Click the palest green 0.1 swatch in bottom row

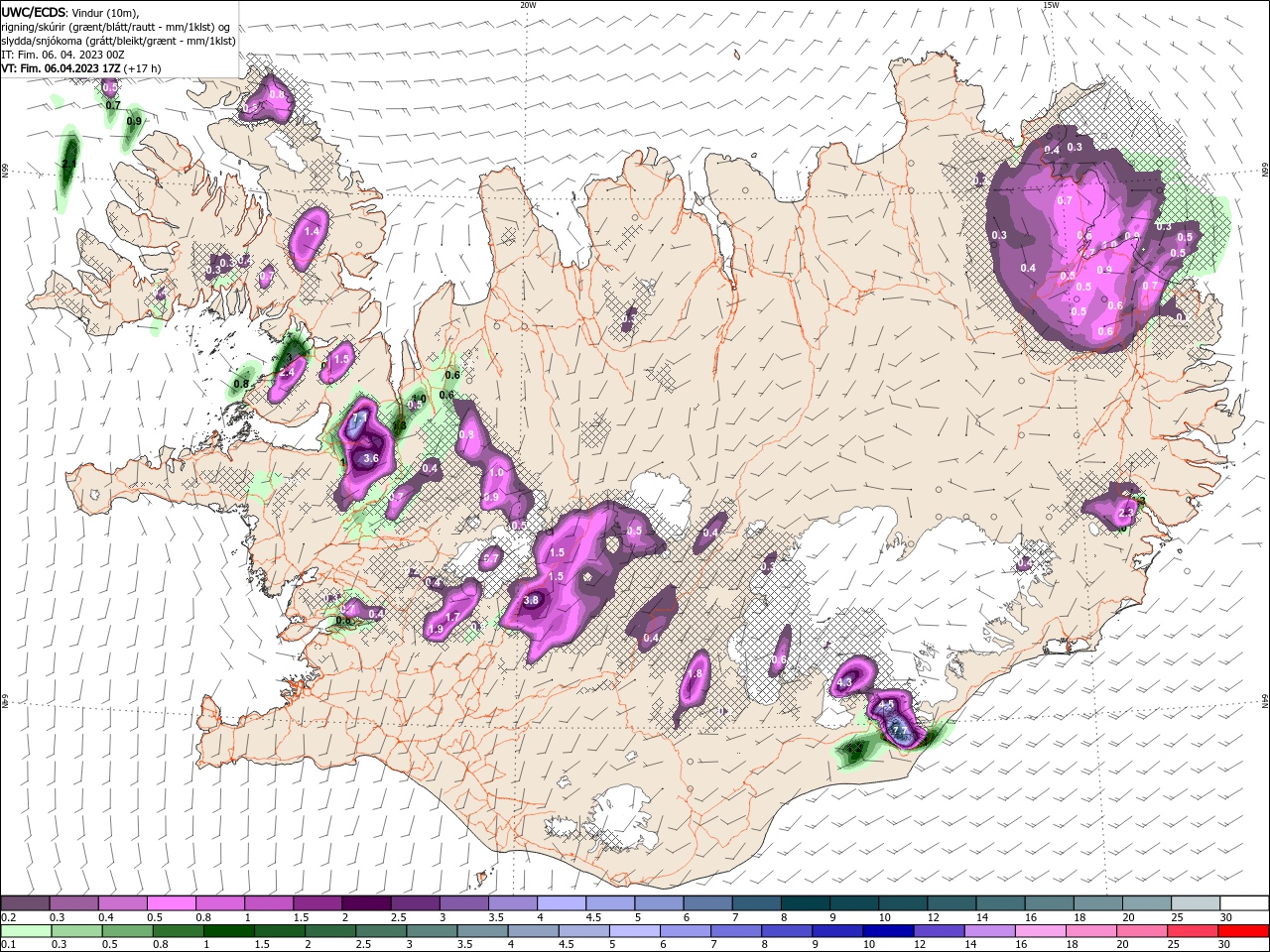[25, 931]
